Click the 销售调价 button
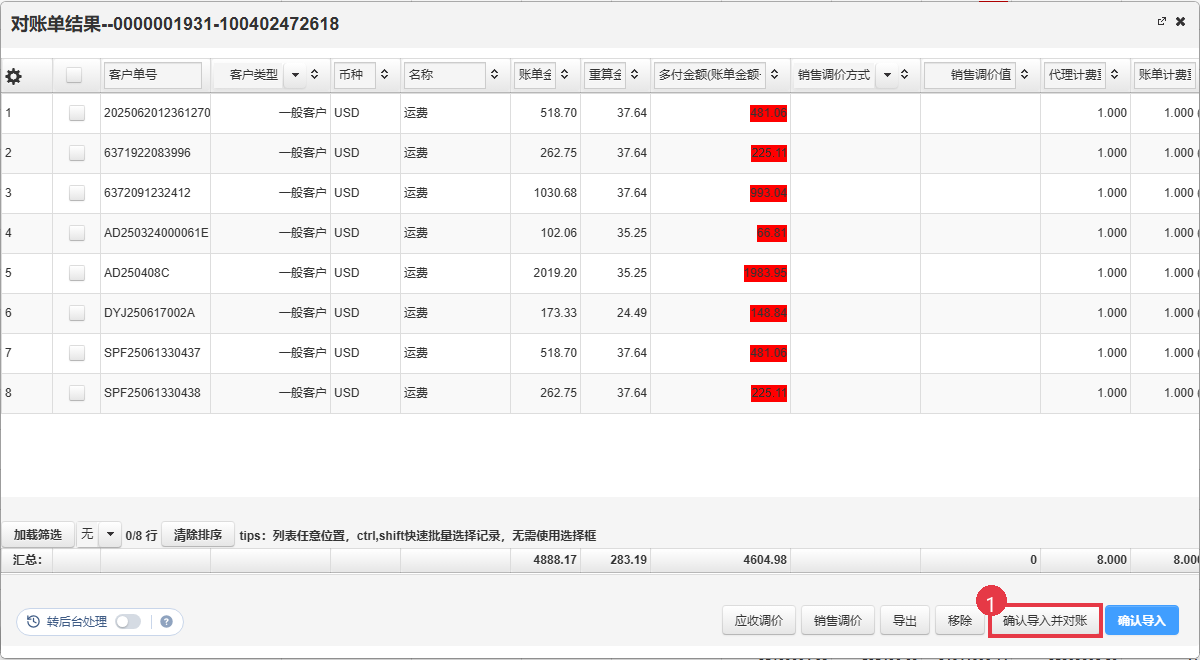 (838, 620)
